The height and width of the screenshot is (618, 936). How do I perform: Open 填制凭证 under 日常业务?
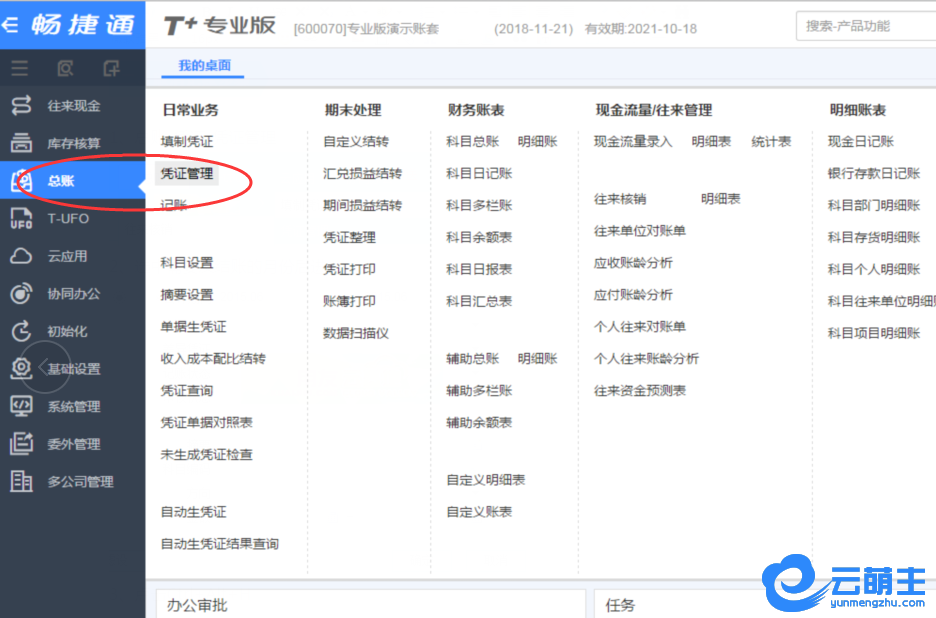pos(187,142)
